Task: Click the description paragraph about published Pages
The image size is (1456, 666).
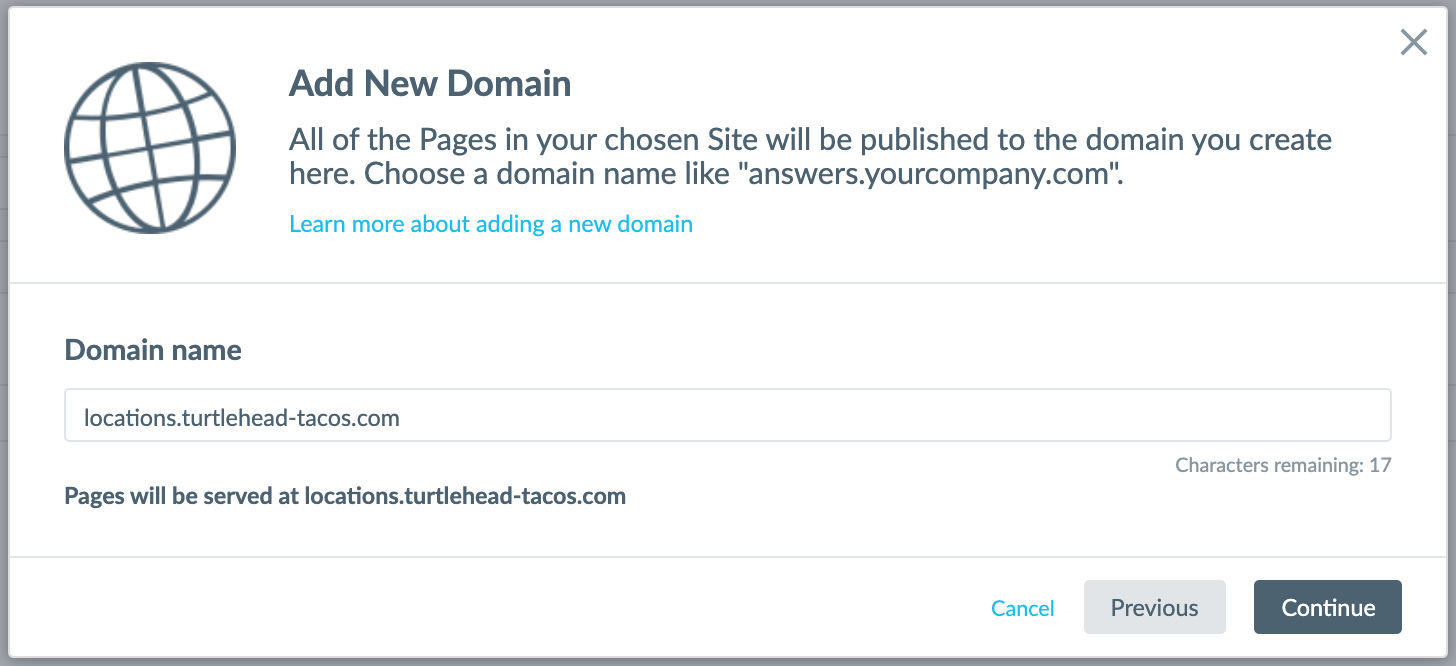Action: pos(810,156)
